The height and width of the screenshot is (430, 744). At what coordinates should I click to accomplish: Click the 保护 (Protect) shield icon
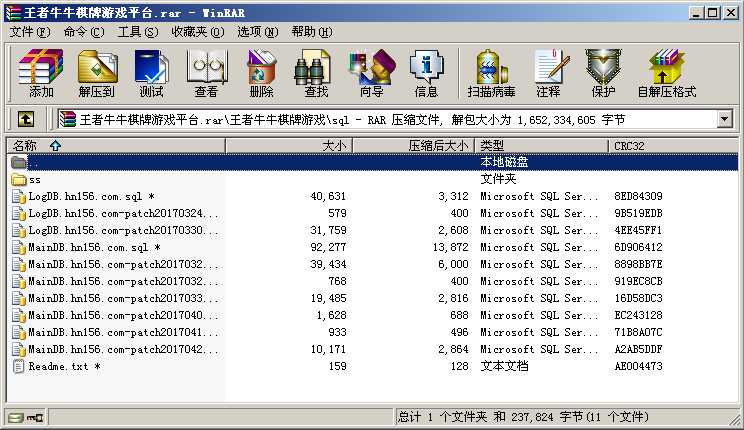click(x=603, y=67)
